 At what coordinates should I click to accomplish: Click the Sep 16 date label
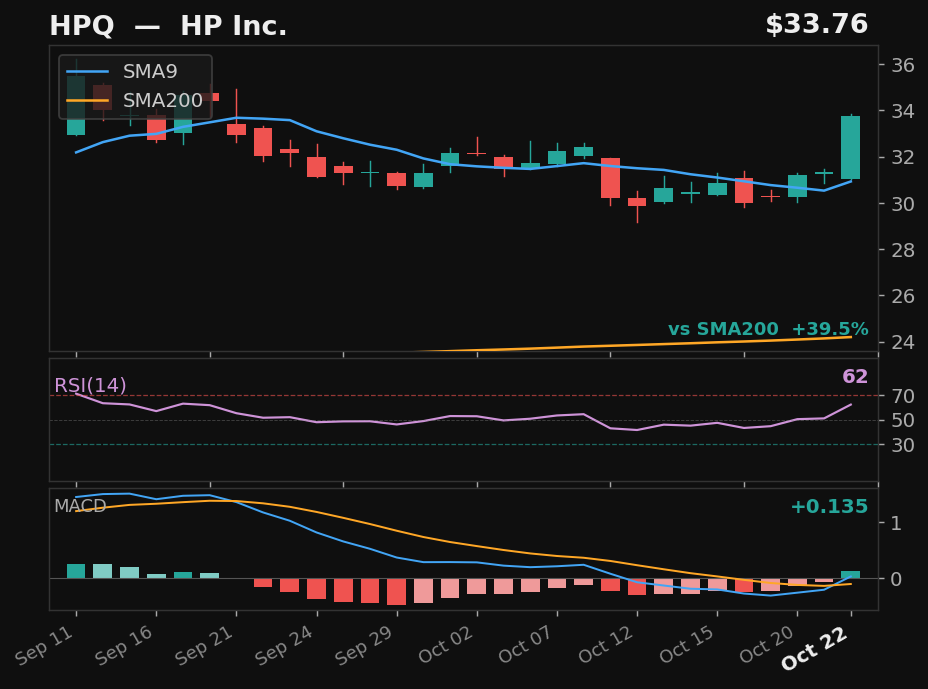[x=124, y=645]
